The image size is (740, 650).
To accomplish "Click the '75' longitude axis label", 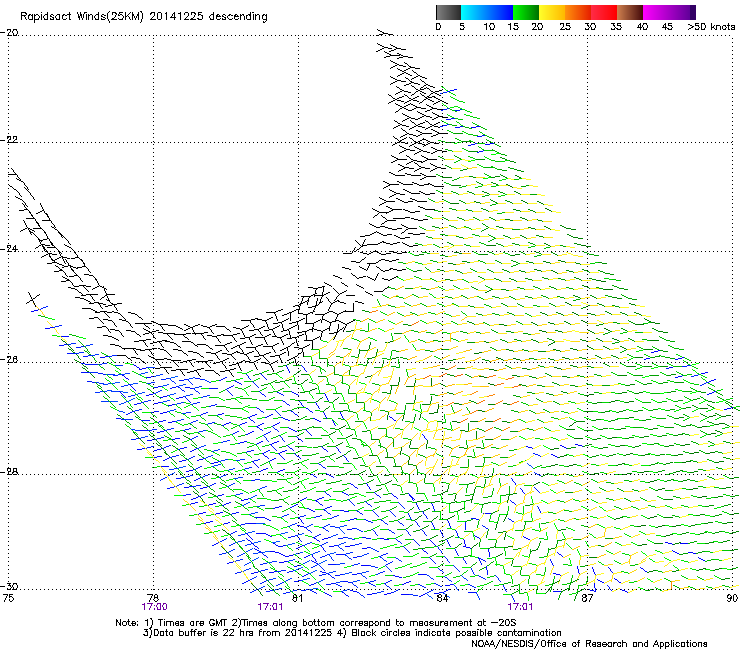I will pos(8,598).
